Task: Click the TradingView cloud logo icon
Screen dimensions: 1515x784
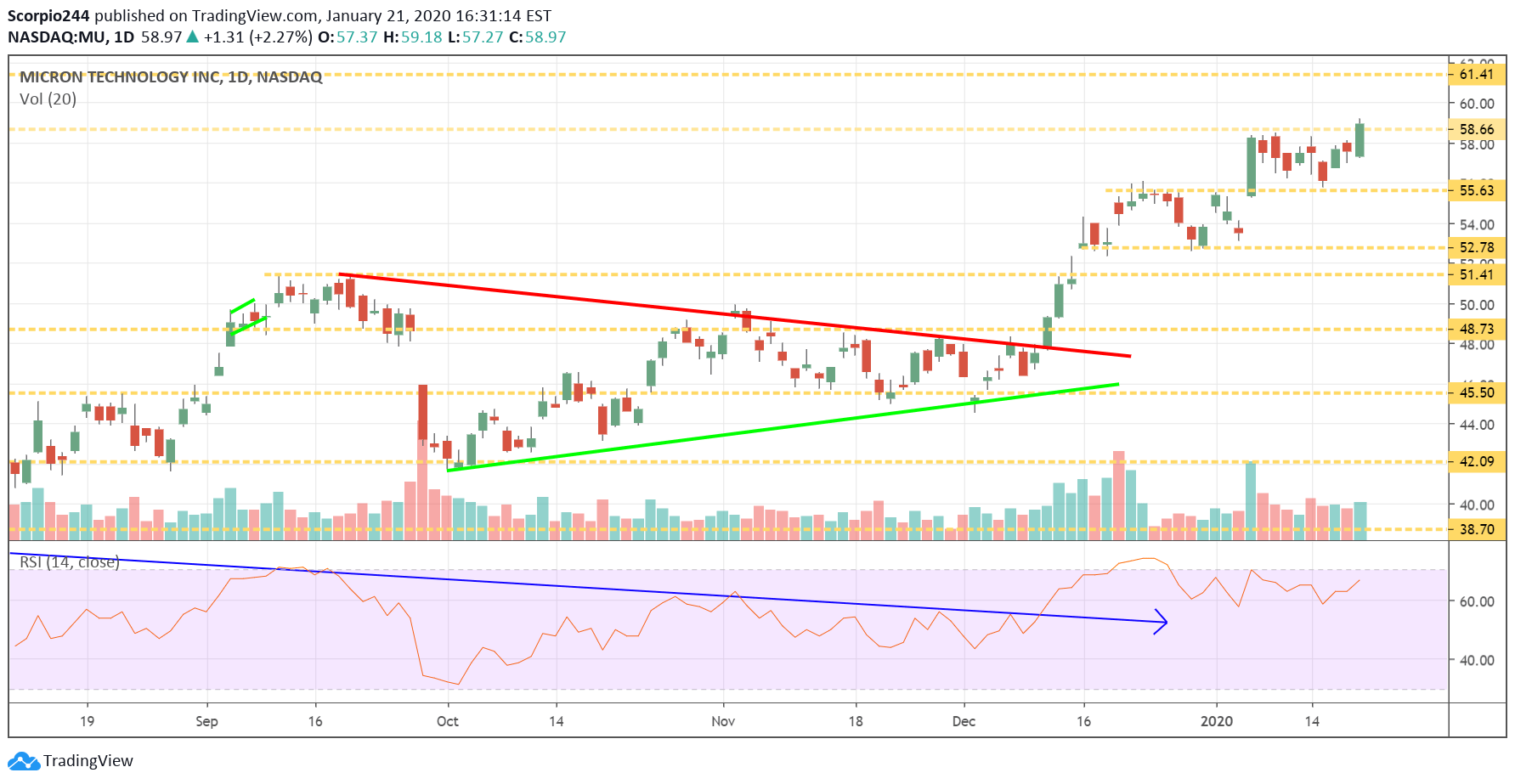Action: tap(24, 761)
